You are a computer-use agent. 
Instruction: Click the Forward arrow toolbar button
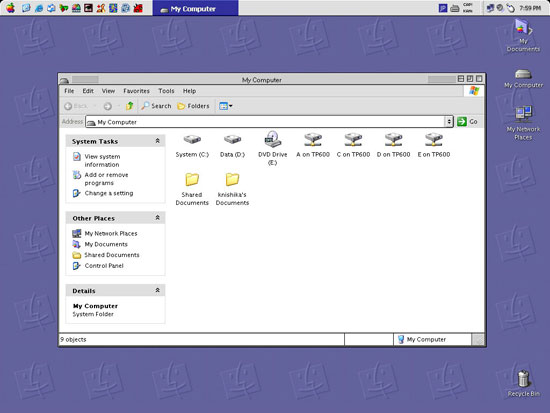pyautogui.click(x=108, y=106)
